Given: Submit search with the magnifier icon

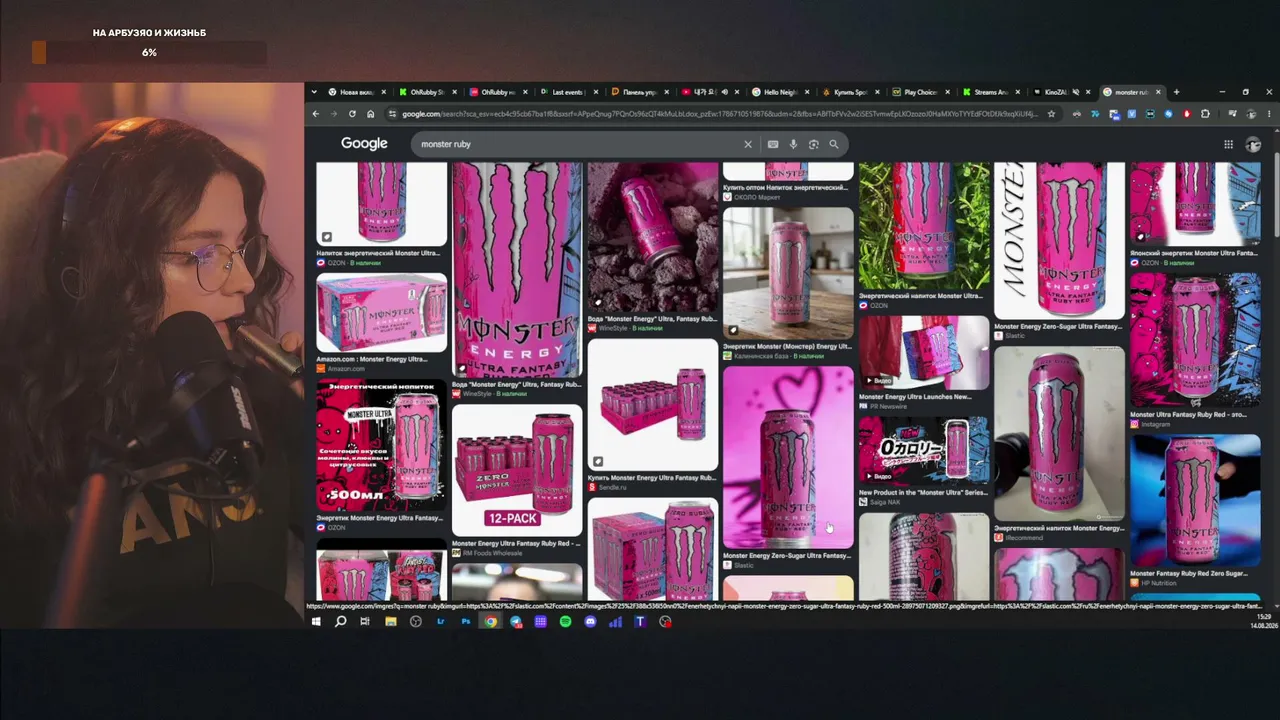Looking at the screenshot, I should 834,144.
